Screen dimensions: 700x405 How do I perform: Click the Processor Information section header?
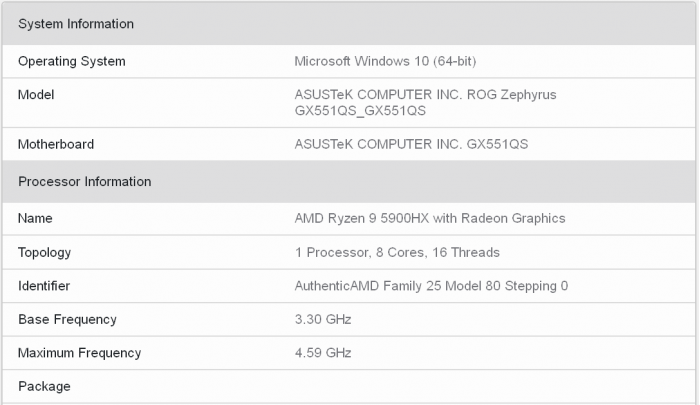85,182
